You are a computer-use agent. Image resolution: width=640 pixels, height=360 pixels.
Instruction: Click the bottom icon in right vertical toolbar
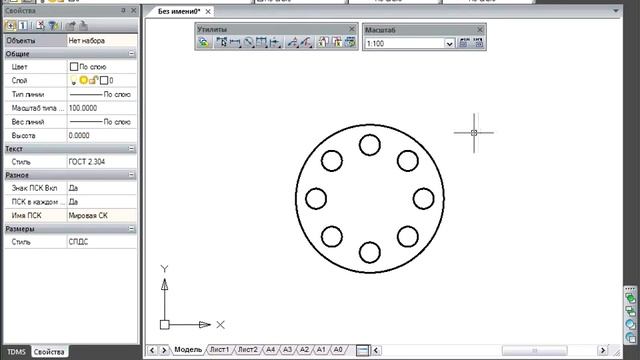point(630,338)
